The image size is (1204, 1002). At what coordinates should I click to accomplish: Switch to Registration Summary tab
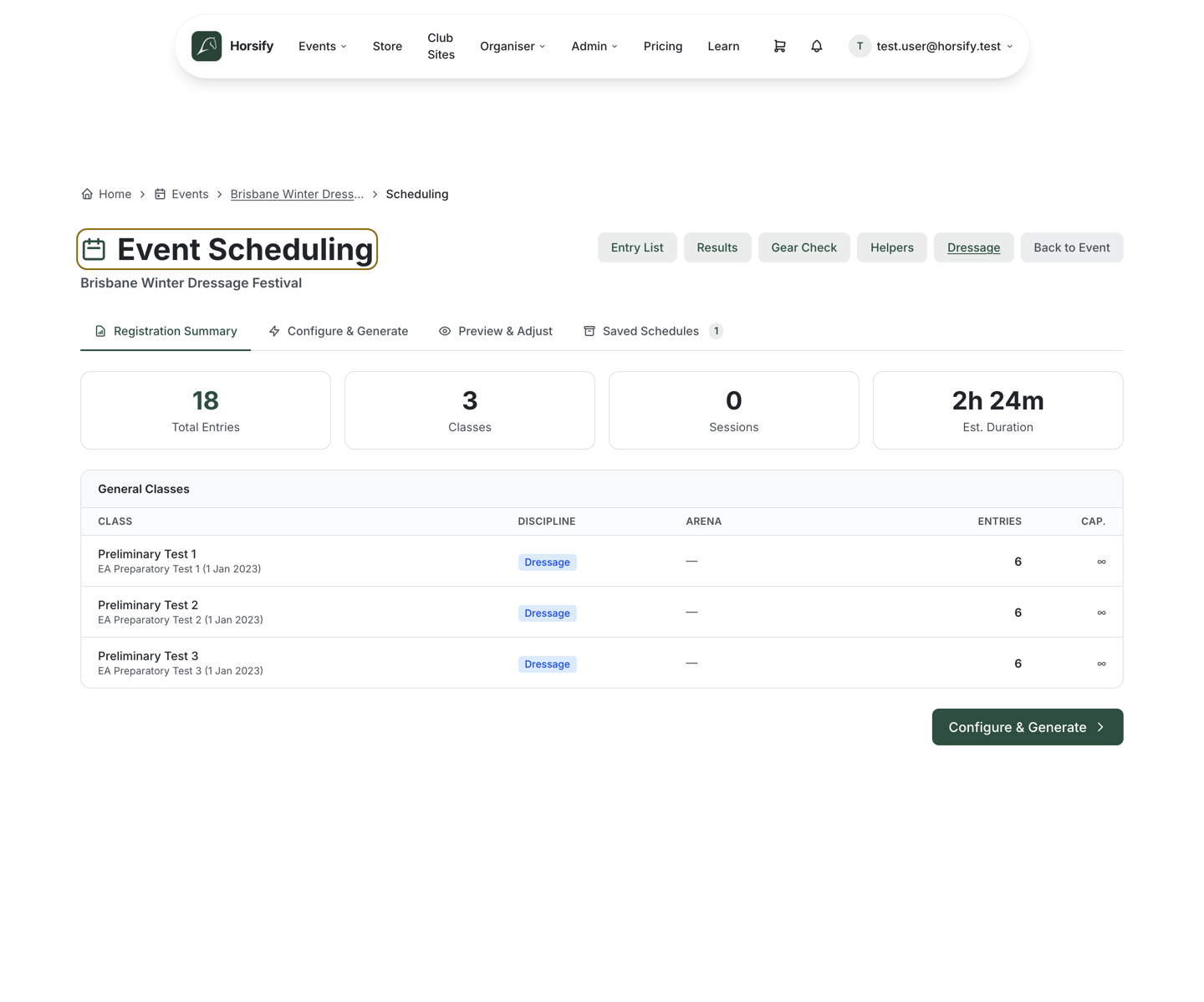166,331
